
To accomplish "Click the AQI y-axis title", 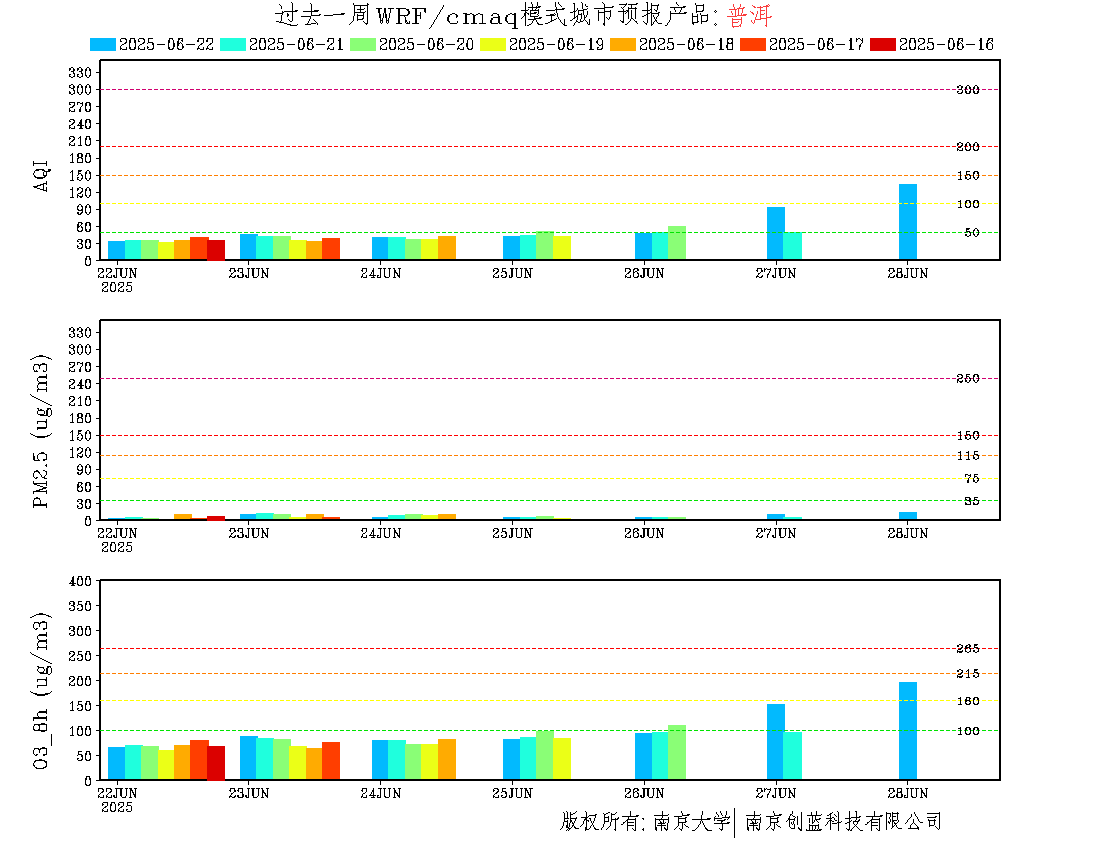I will 42,175.
